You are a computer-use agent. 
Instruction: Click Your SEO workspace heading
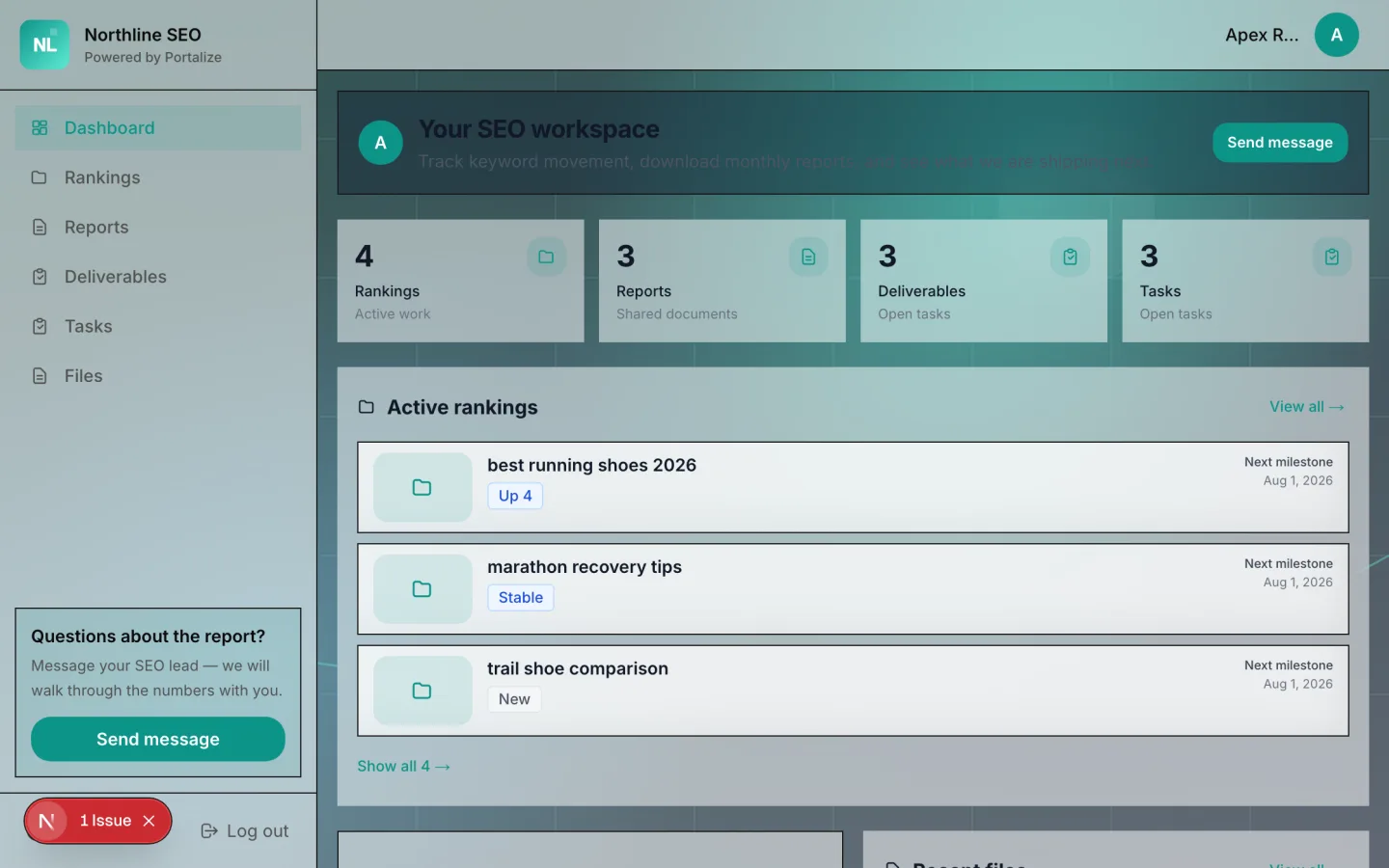[x=539, y=129]
